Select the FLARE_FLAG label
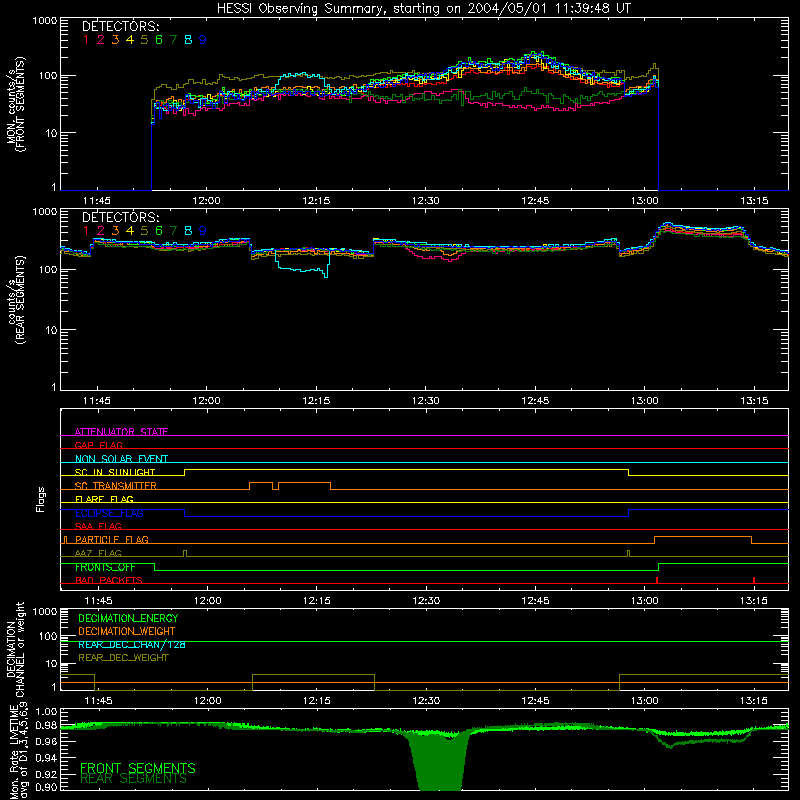The width and height of the screenshot is (800, 800). tap(104, 499)
